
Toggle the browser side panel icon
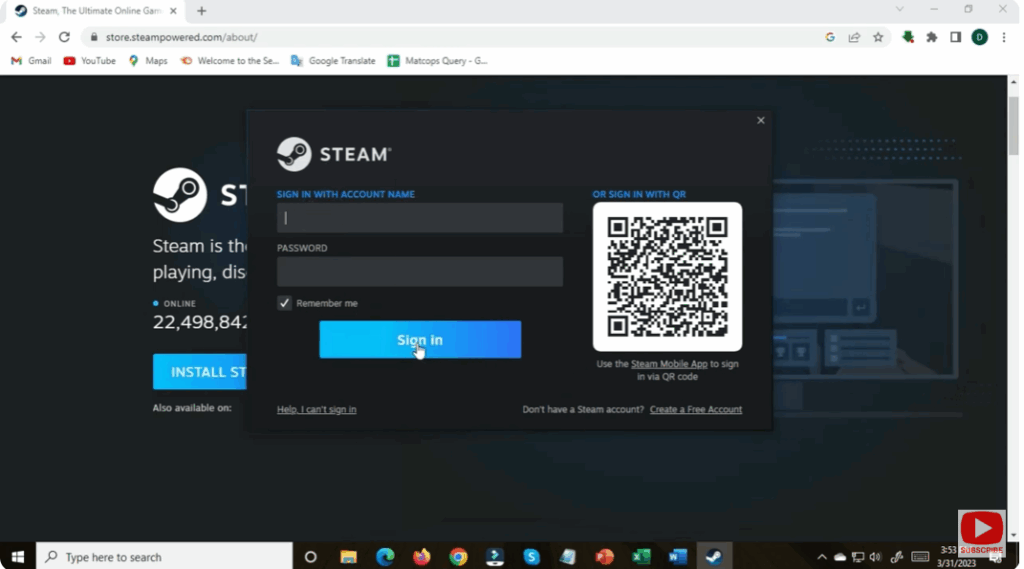tap(955, 37)
